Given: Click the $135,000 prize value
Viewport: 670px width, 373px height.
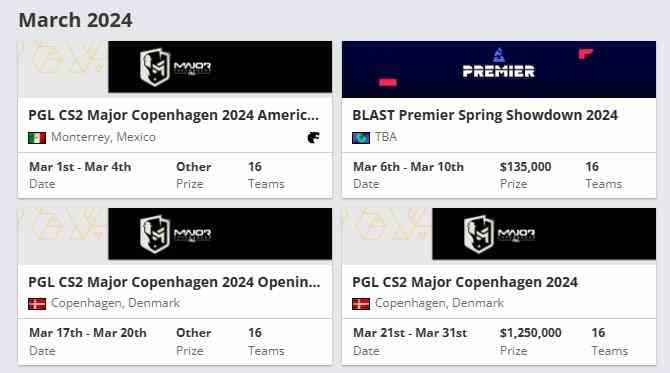Looking at the screenshot, I should tap(526, 167).
